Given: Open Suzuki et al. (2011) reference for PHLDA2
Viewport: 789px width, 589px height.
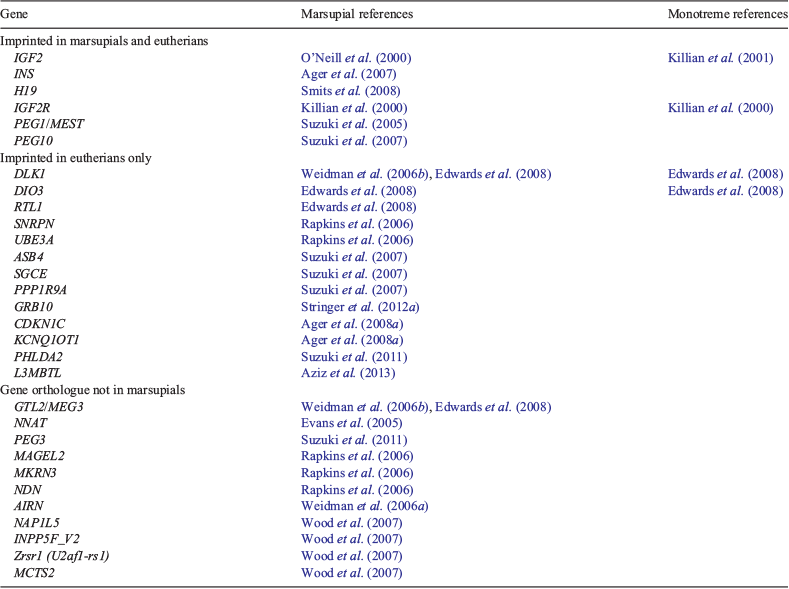Looking at the screenshot, I should tap(354, 357).
